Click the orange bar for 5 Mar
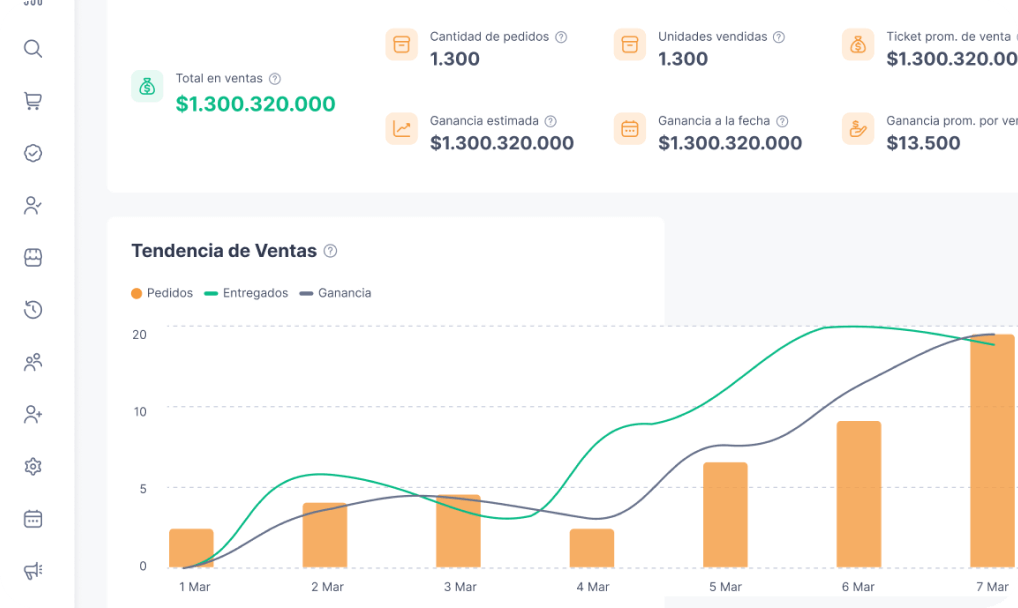Image resolution: width=1018 pixels, height=608 pixels. point(725,514)
